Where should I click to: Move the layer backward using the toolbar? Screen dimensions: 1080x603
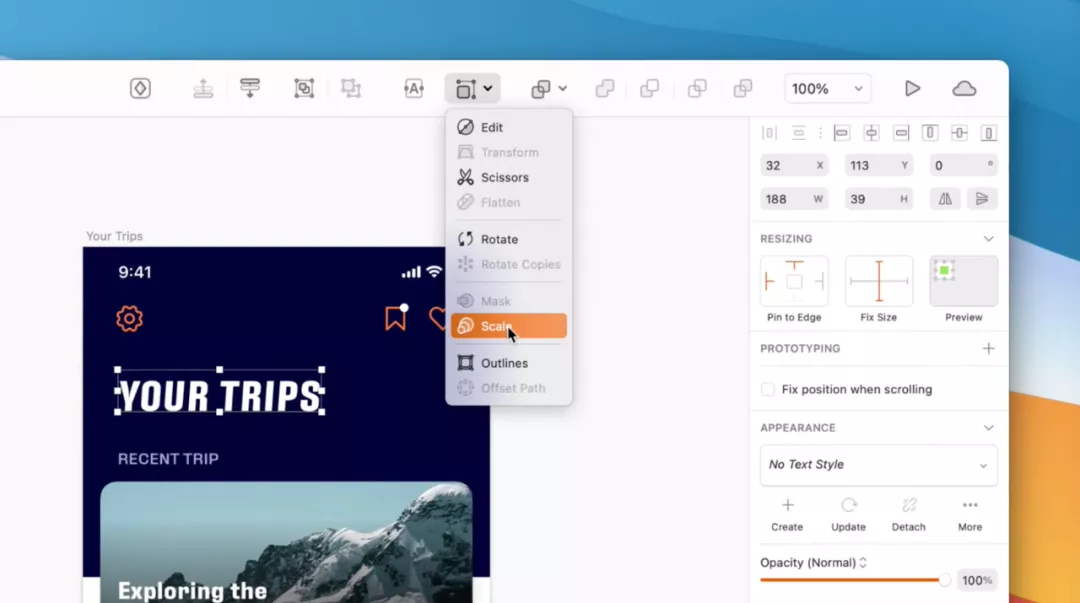point(250,89)
